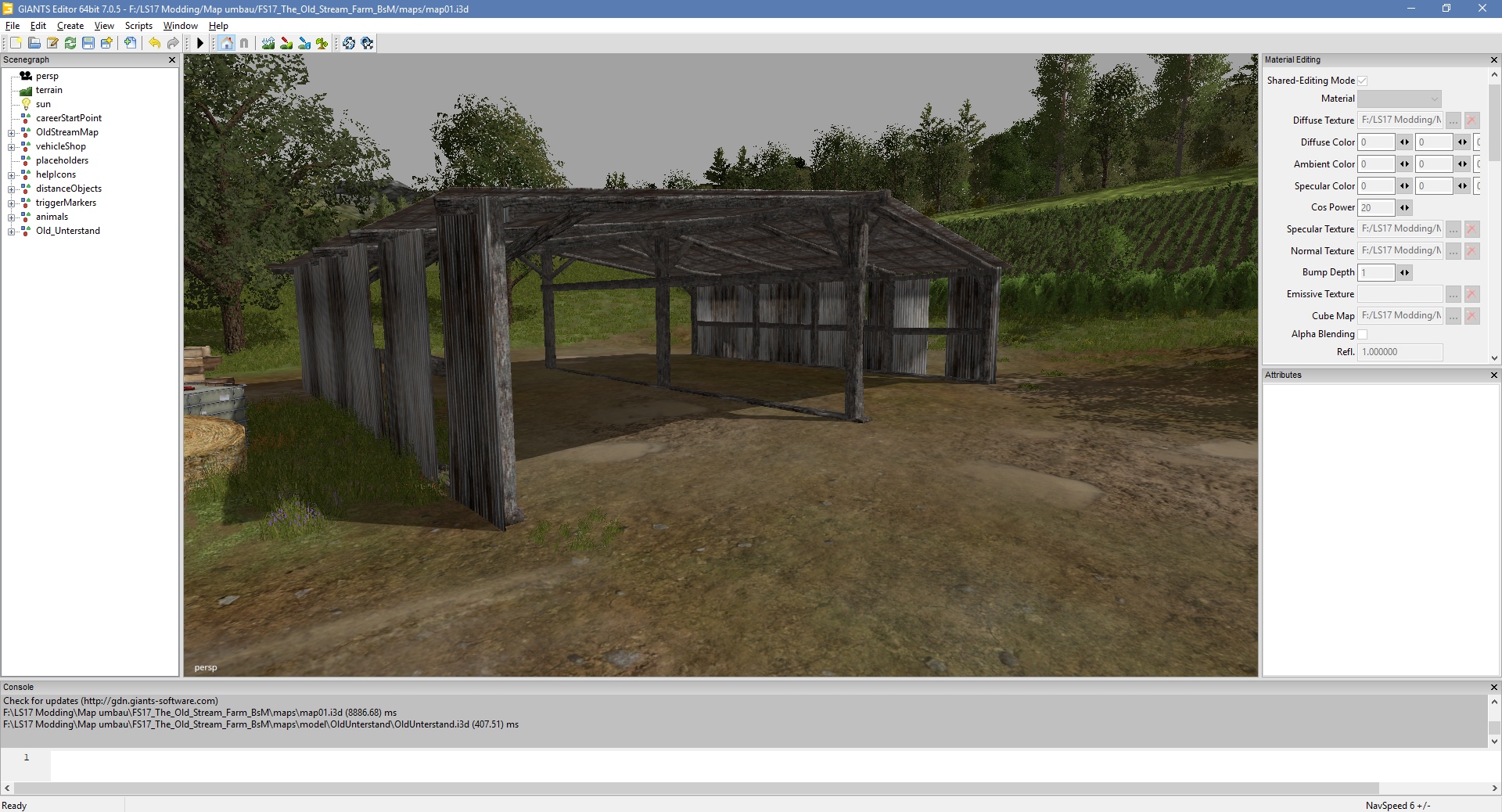The image size is (1502, 812).
Task: Click the Undo arrow icon
Action: coord(154,43)
